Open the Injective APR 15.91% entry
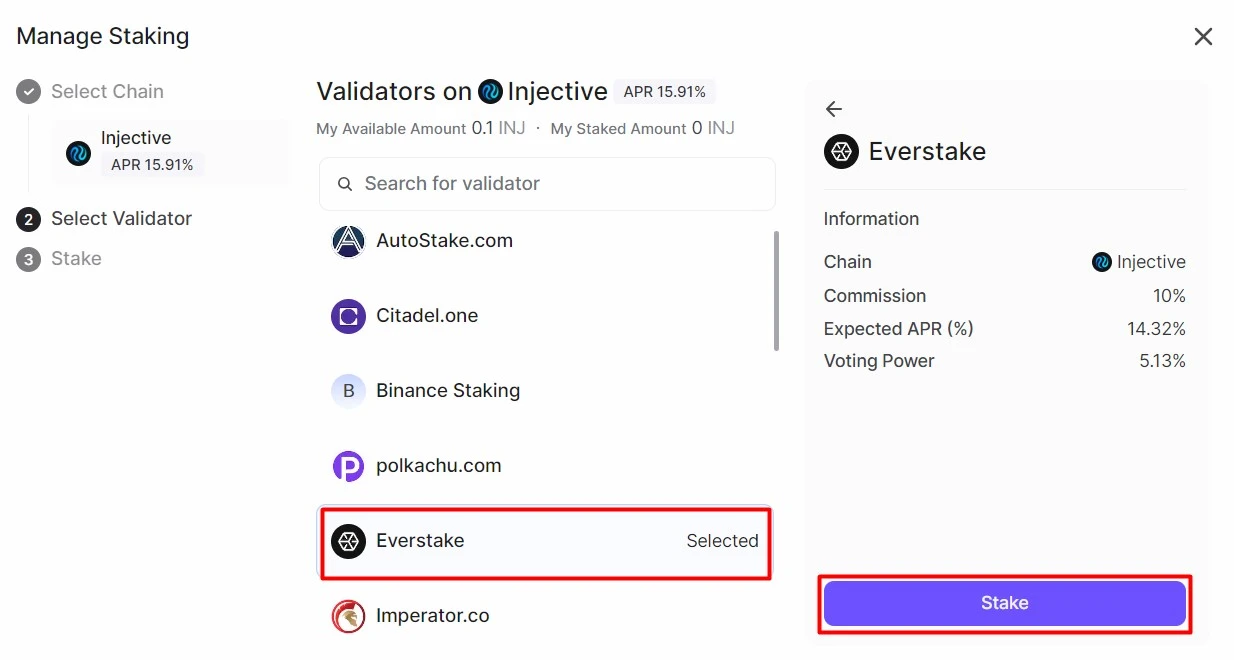This screenshot has height=660, width=1234. click(170, 150)
